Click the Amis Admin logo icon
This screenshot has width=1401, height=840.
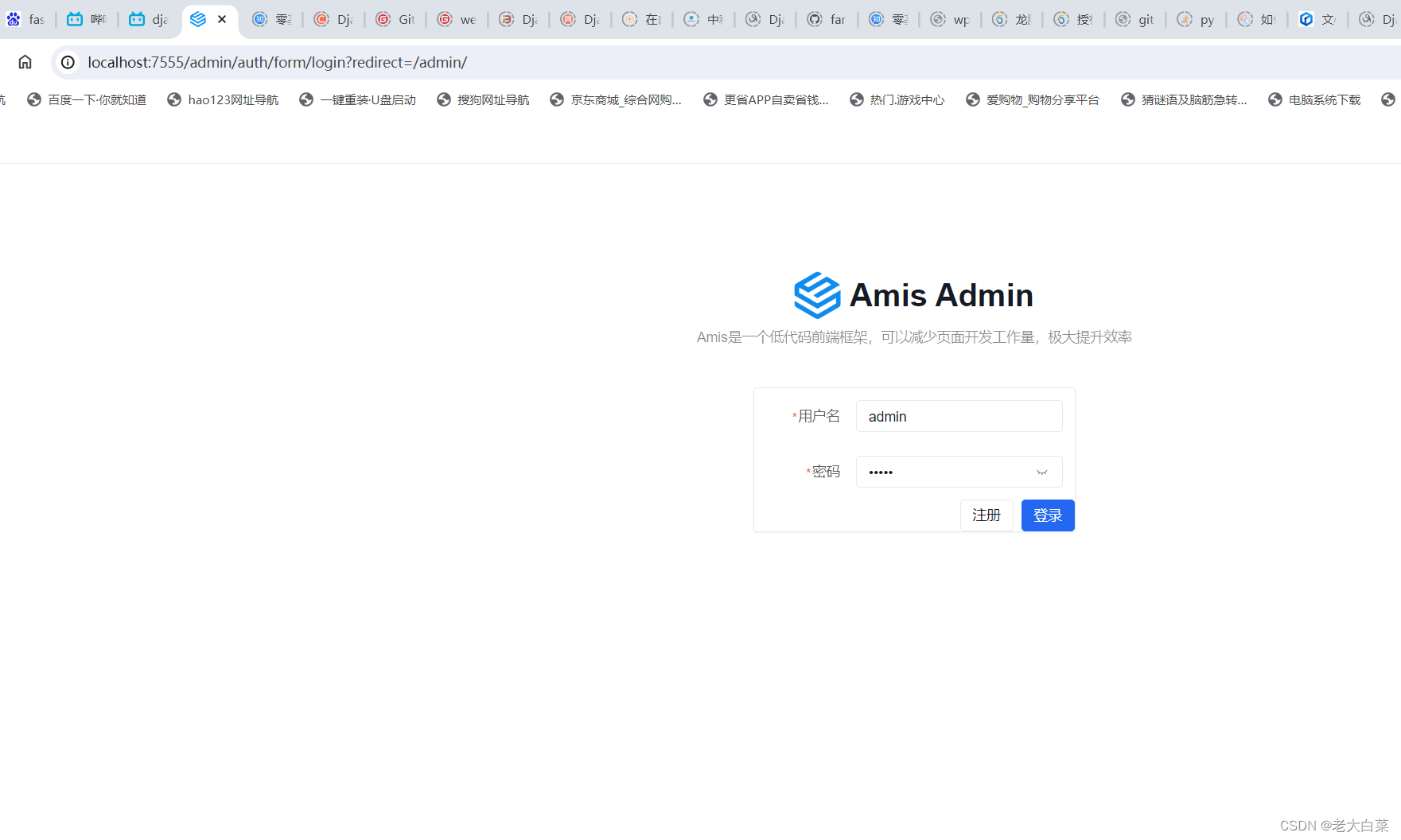(817, 295)
